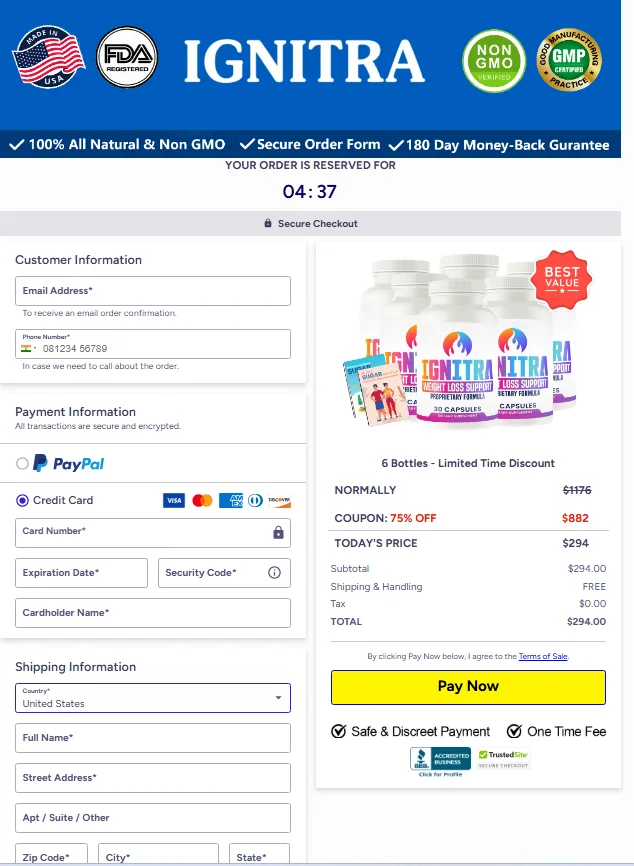Click the lock icon in Card Number field
Screen dimensions: 634x866
(278, 532)
